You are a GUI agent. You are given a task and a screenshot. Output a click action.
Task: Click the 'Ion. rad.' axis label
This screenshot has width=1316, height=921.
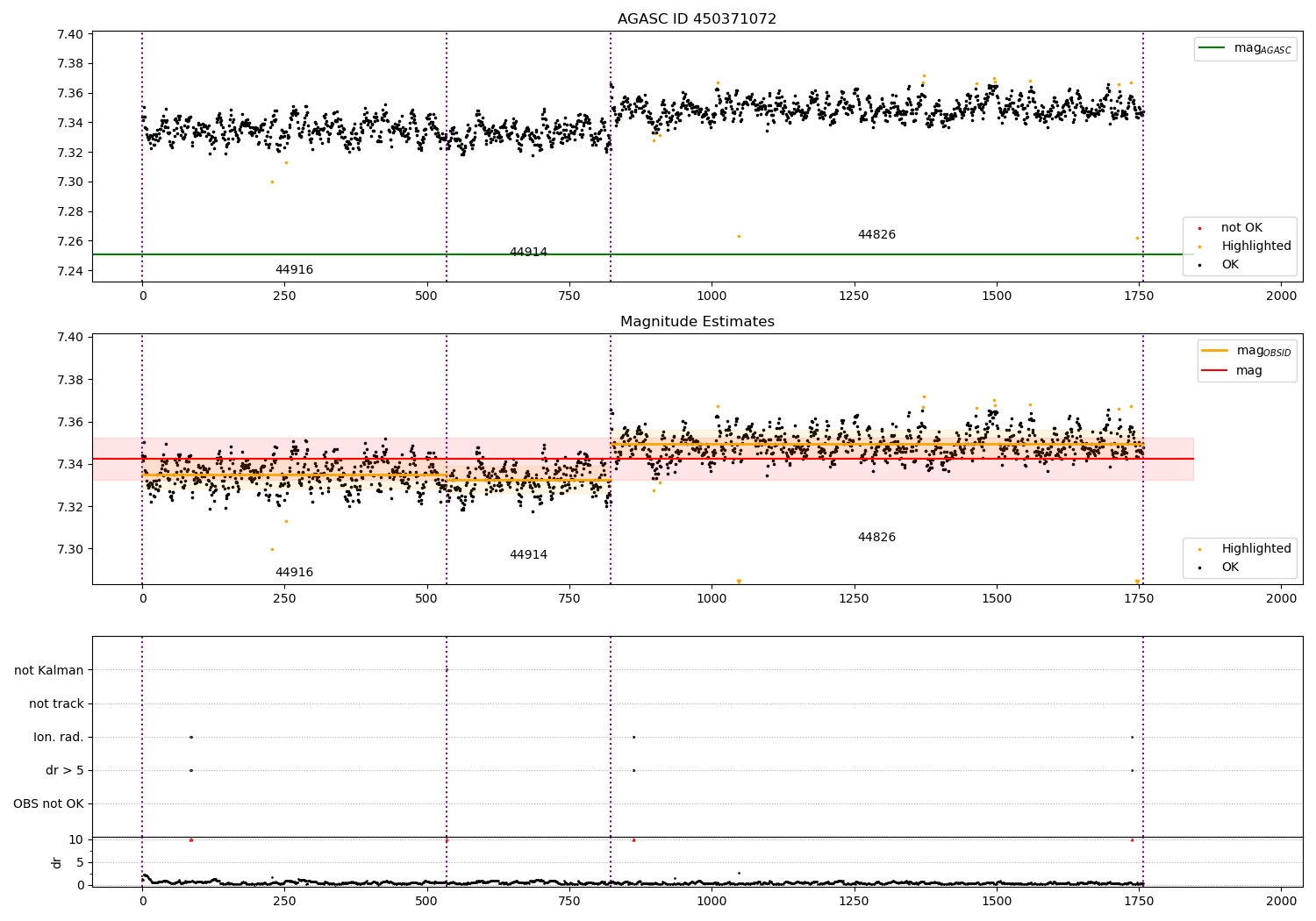59,737
